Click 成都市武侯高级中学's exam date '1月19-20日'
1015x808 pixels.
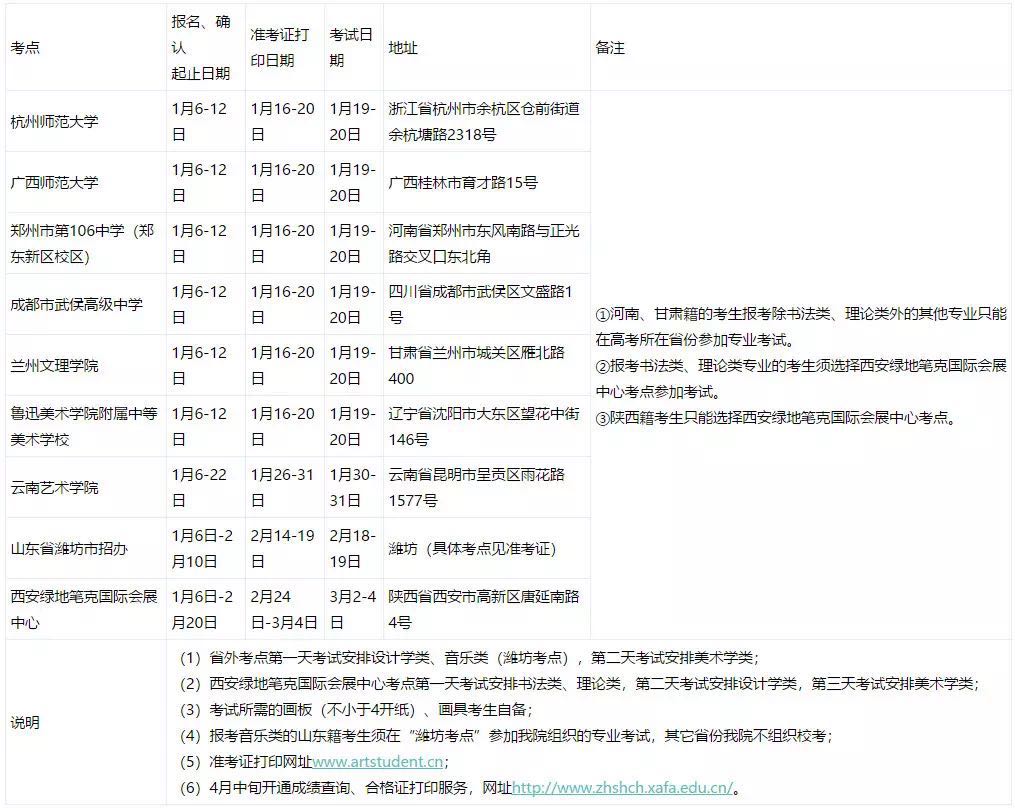pyautogui.click(x=353, y=304)
